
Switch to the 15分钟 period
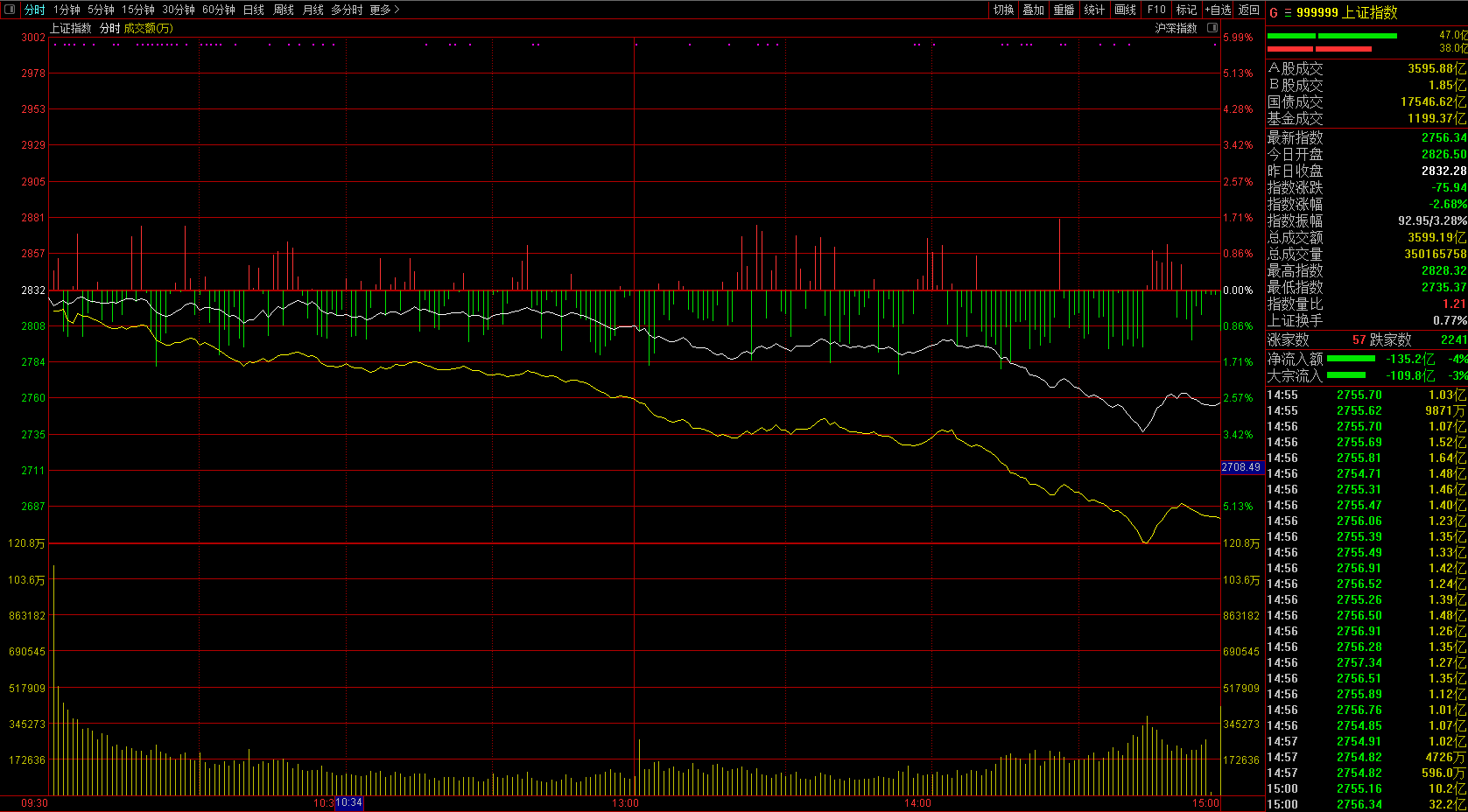[138, 10]
